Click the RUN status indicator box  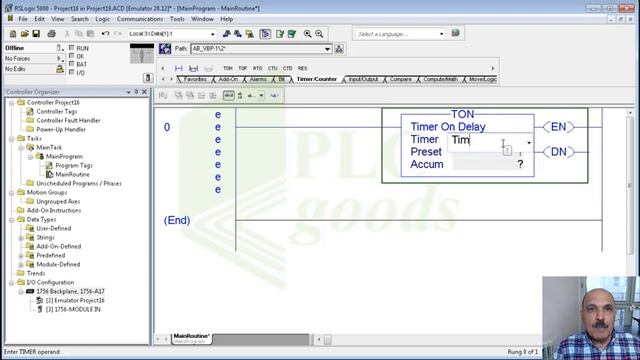(x=72, y=48)
